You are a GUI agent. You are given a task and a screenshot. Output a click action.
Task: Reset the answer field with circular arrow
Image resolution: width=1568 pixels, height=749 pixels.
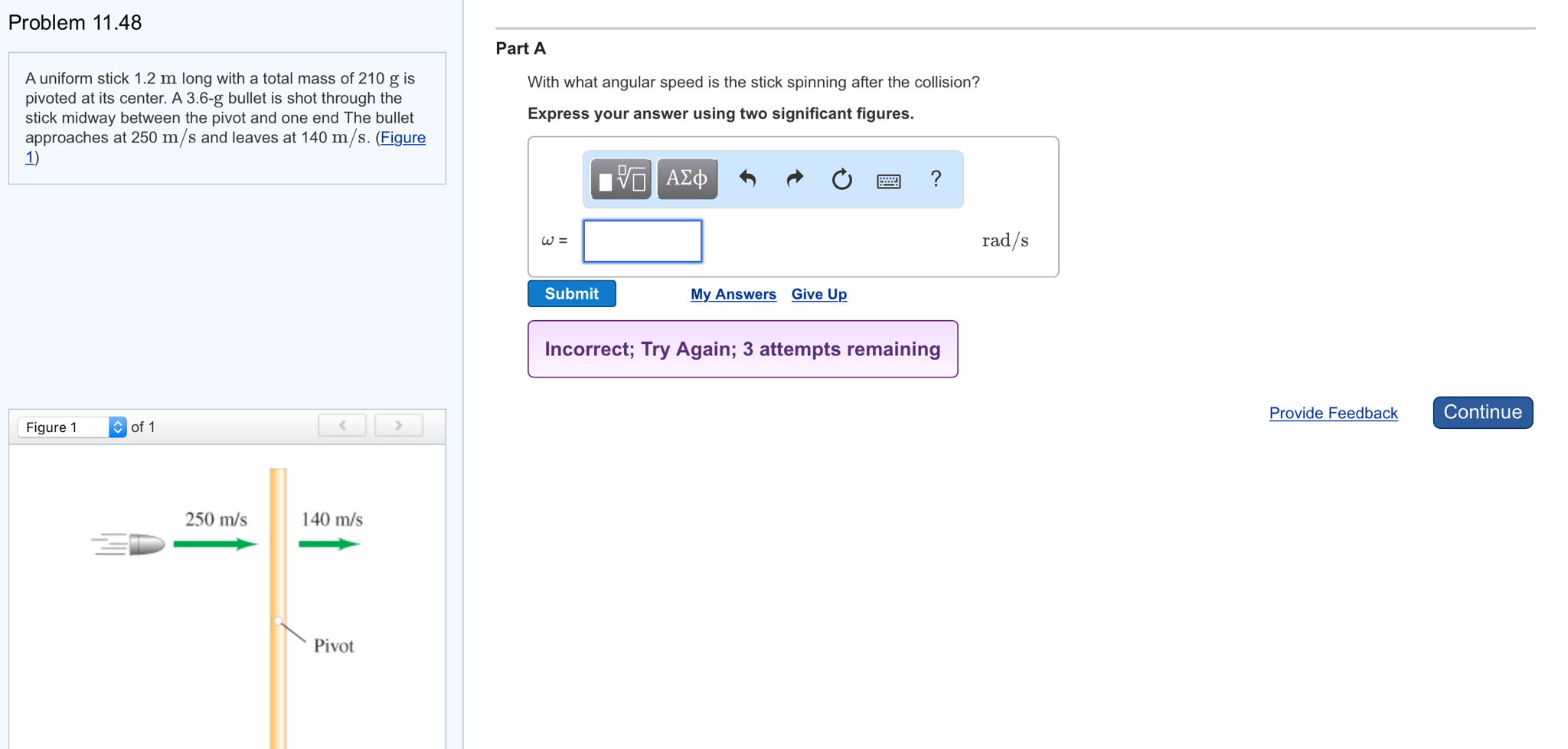[x=841, y=179]
